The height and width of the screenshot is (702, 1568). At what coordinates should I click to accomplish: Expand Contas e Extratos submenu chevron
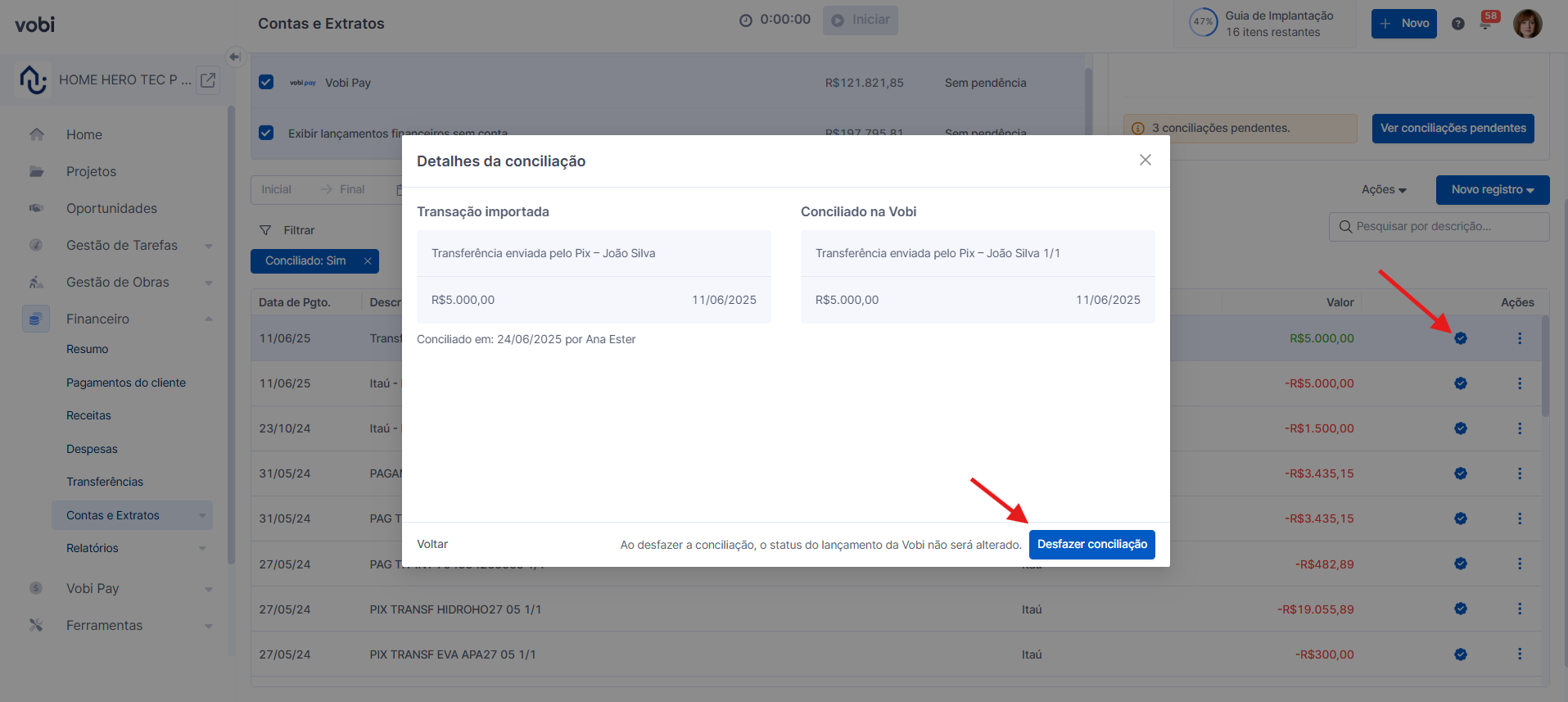(x=202, y=515)
